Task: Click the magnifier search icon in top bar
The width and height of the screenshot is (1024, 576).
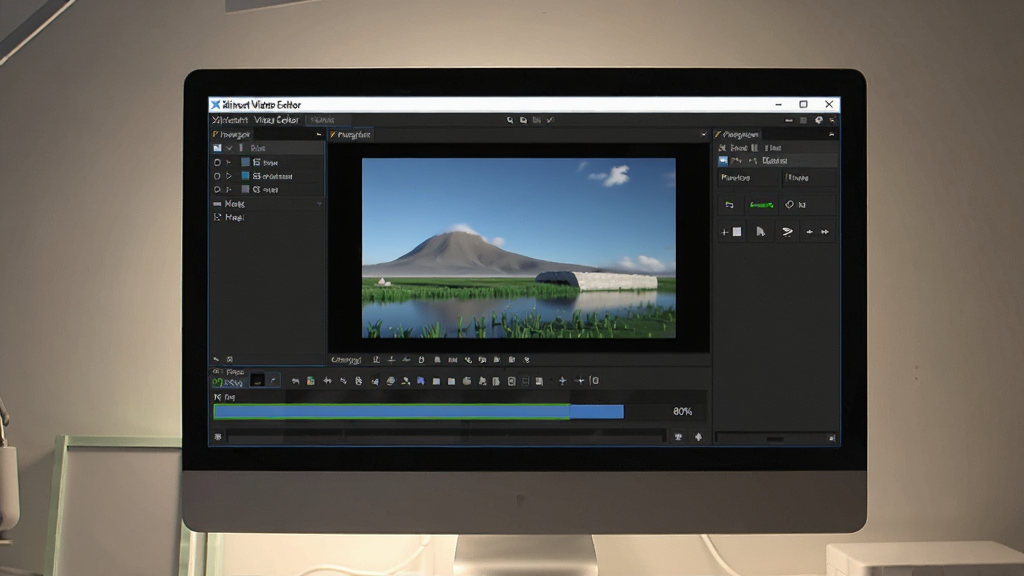Action: pos(510,120)
